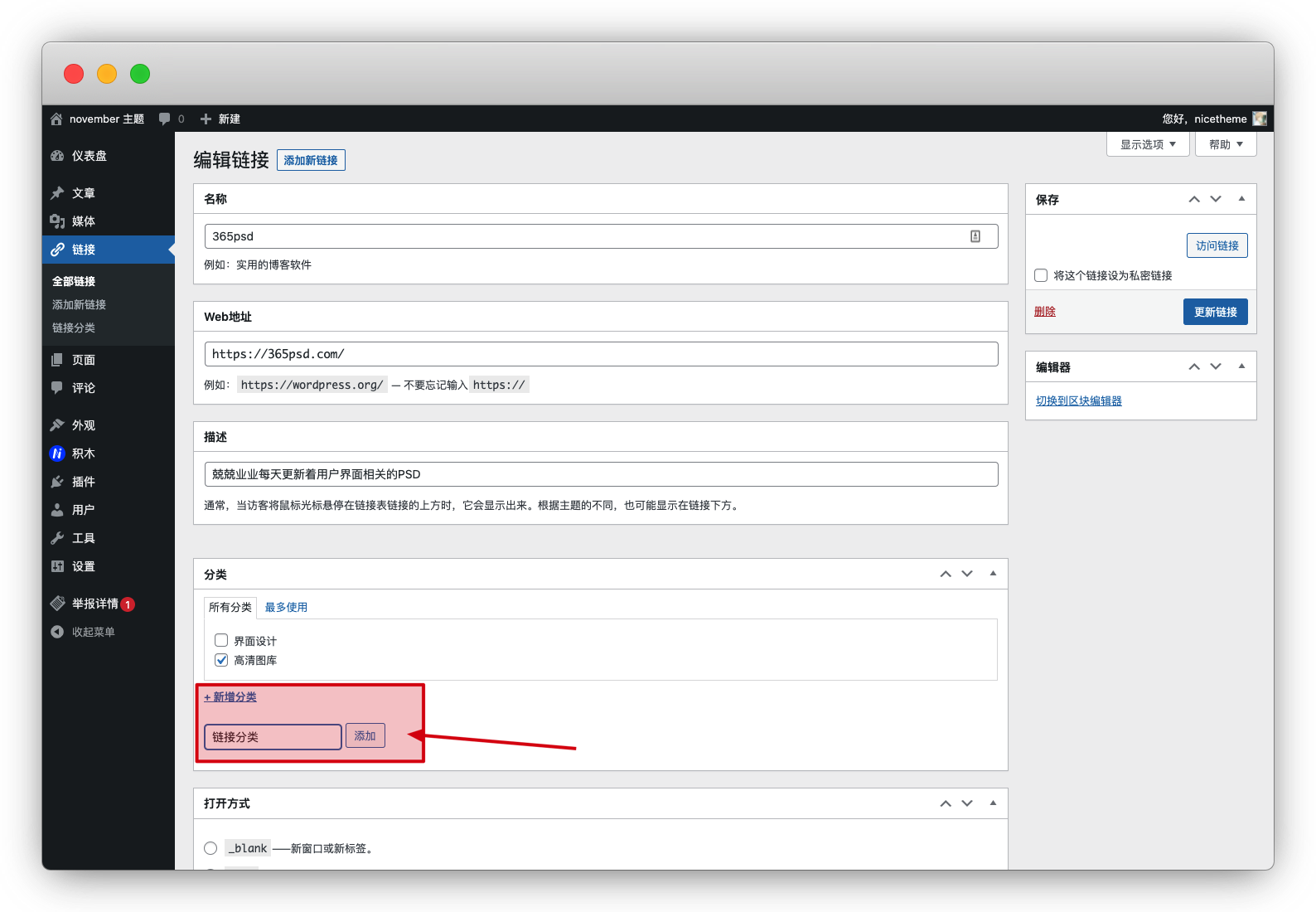Move 编辑器 panel up
This screenshot has width=1316, height=912.
(1194, 366)
